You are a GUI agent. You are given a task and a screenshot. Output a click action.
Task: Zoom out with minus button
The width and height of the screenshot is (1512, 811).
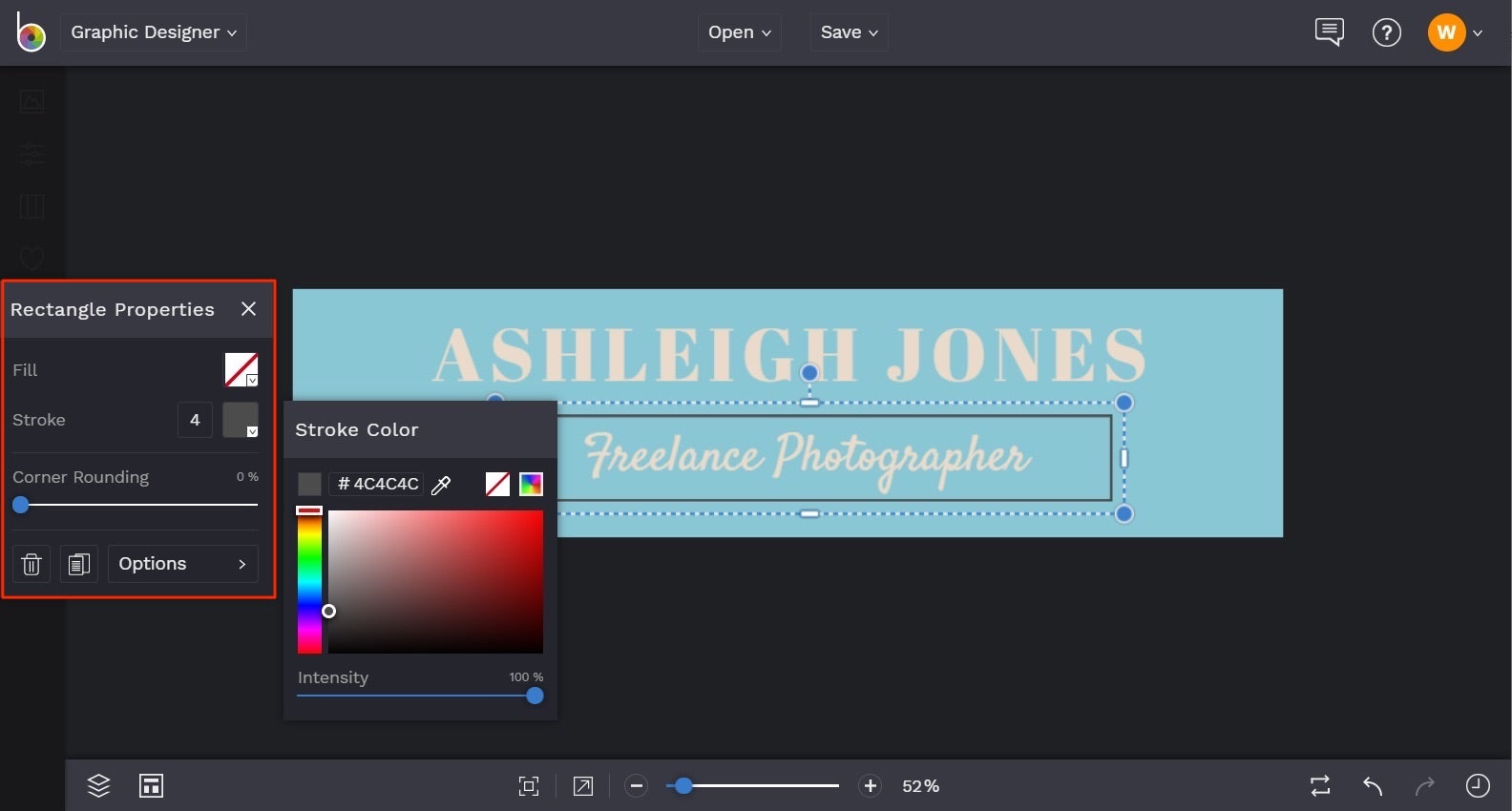(637, 786)
